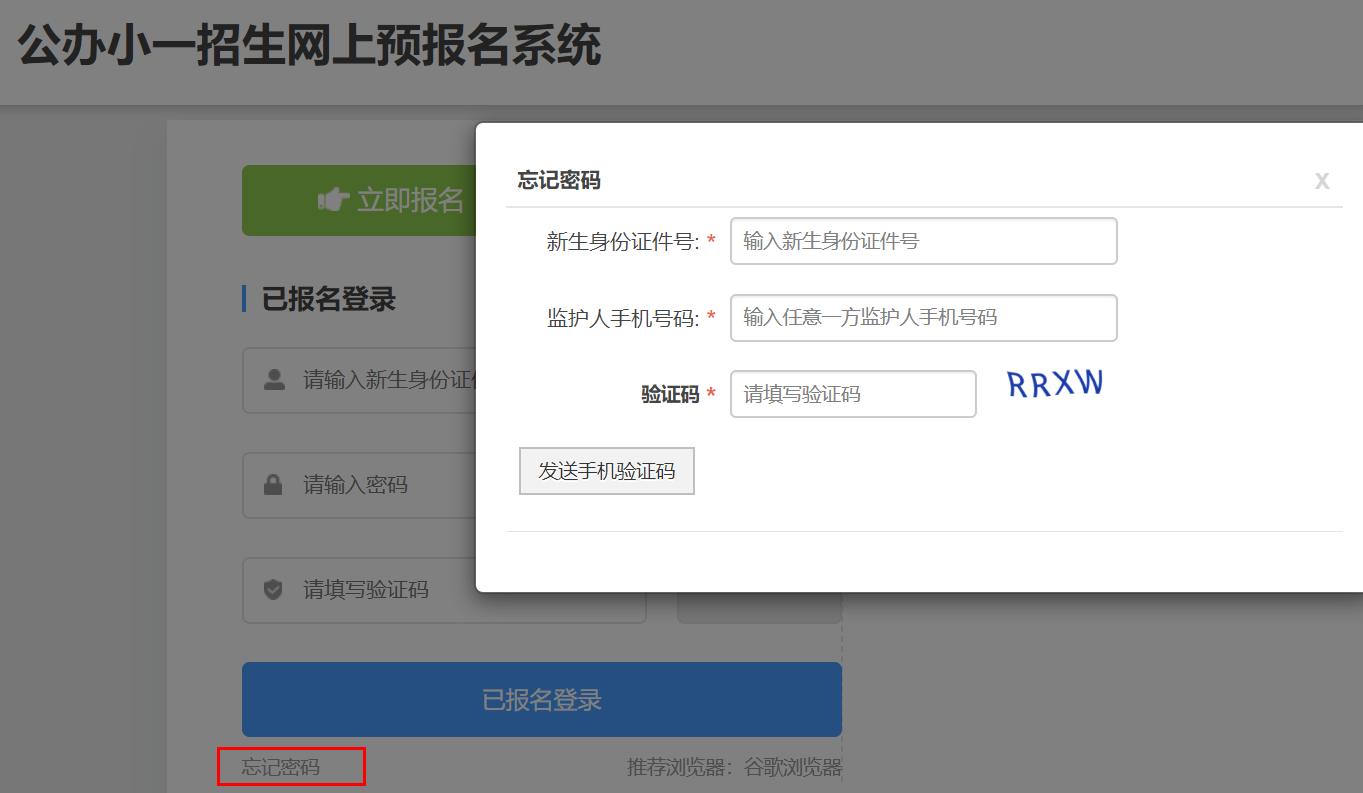Viewport: 1363px width, 793px height.
Task: Click the blue 已报名登录 submit button
Action: coord(541,700)
